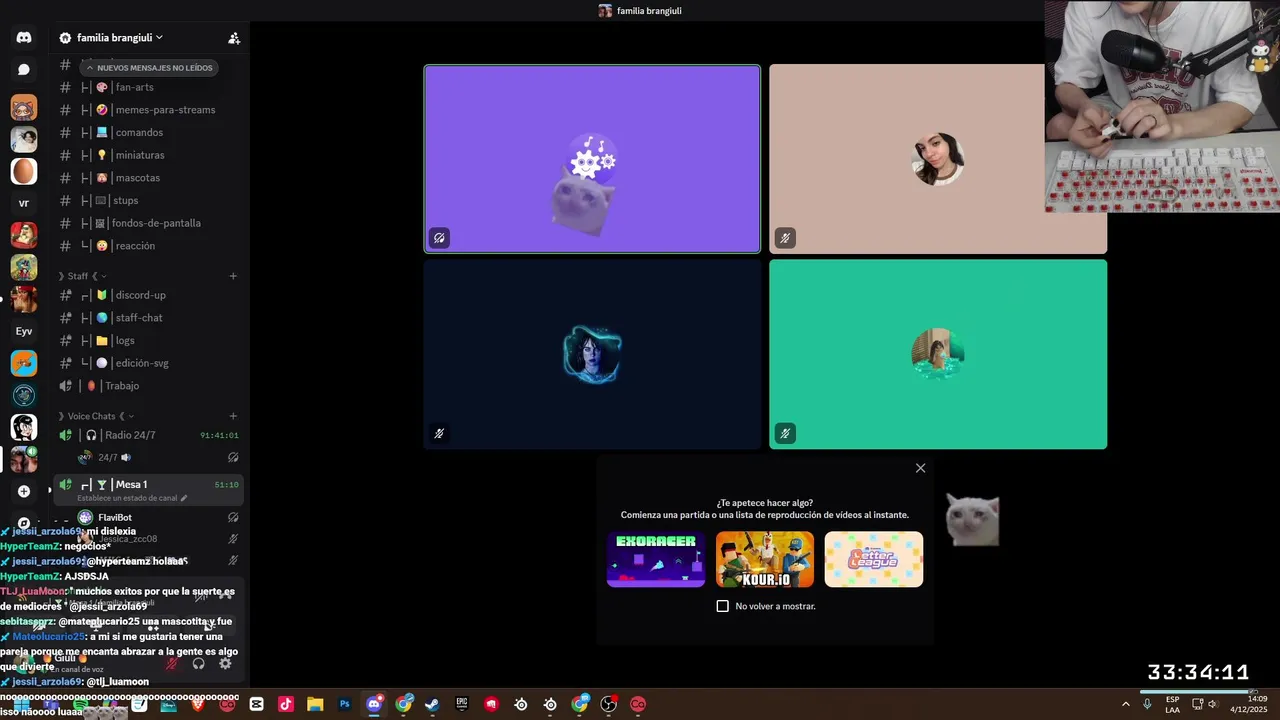Click the add channel plus in Voice Chats category

coord(233,416)
